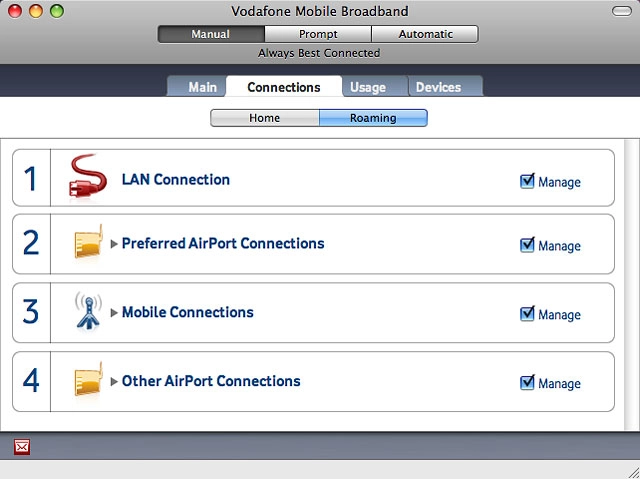Open the Usage tab
640x479 pixels.
click(x=367, y=87)
